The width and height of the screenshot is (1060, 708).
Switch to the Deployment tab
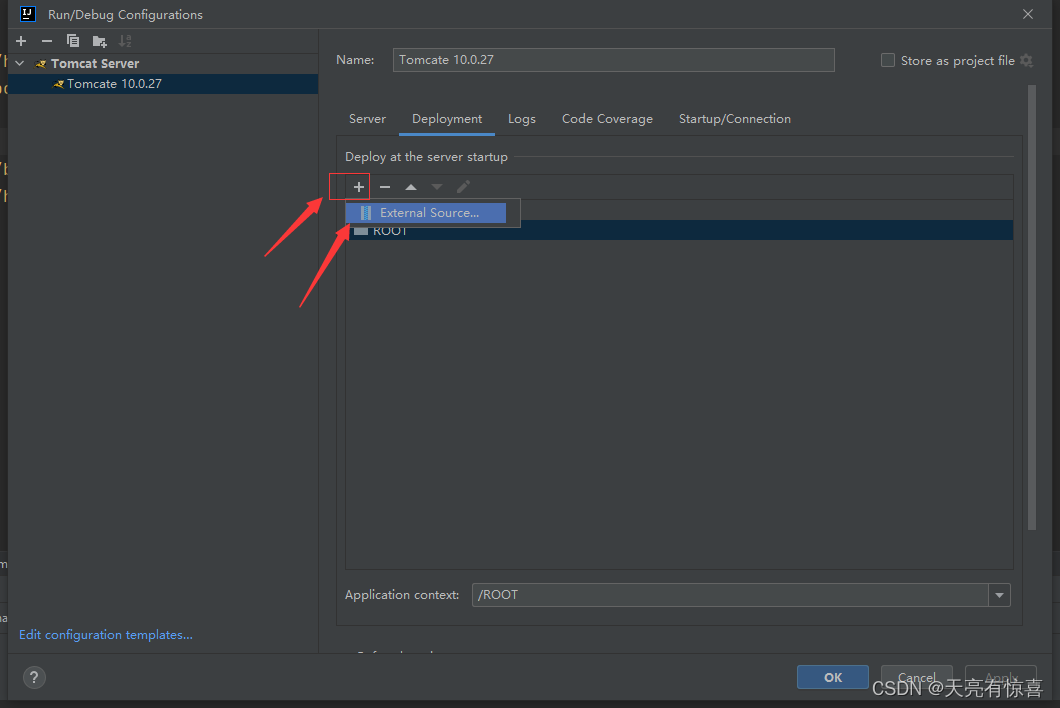pyautogui.click(x=447, y=119)
